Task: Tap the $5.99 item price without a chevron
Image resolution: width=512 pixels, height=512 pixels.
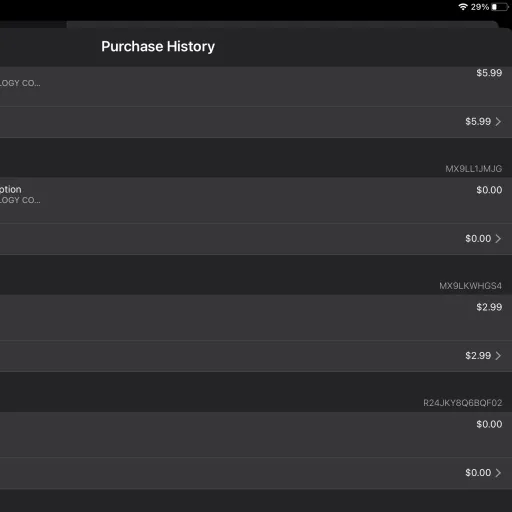Action: click(489, 73)
